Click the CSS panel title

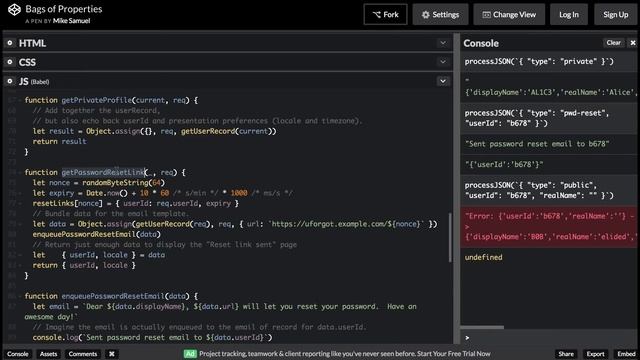click(x=27, y=62)
